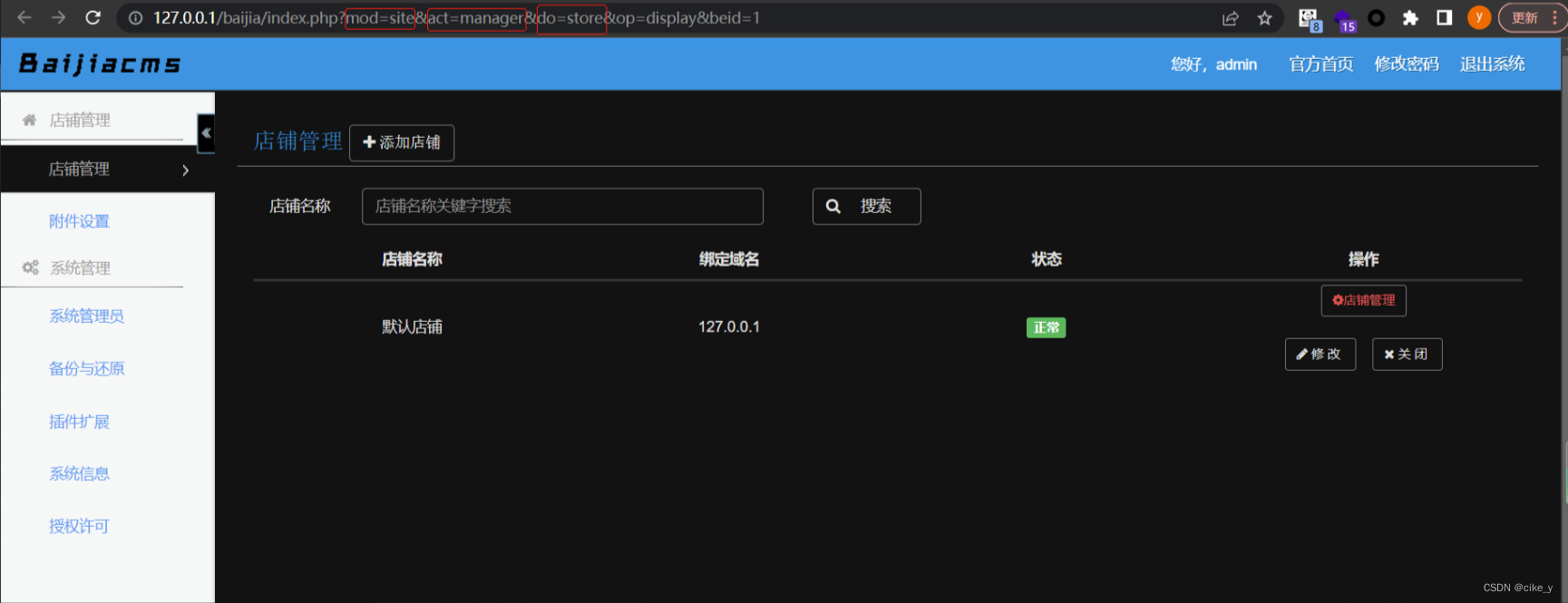
Task: Open the extension icon with badge 8
Action: [1310, 19]
